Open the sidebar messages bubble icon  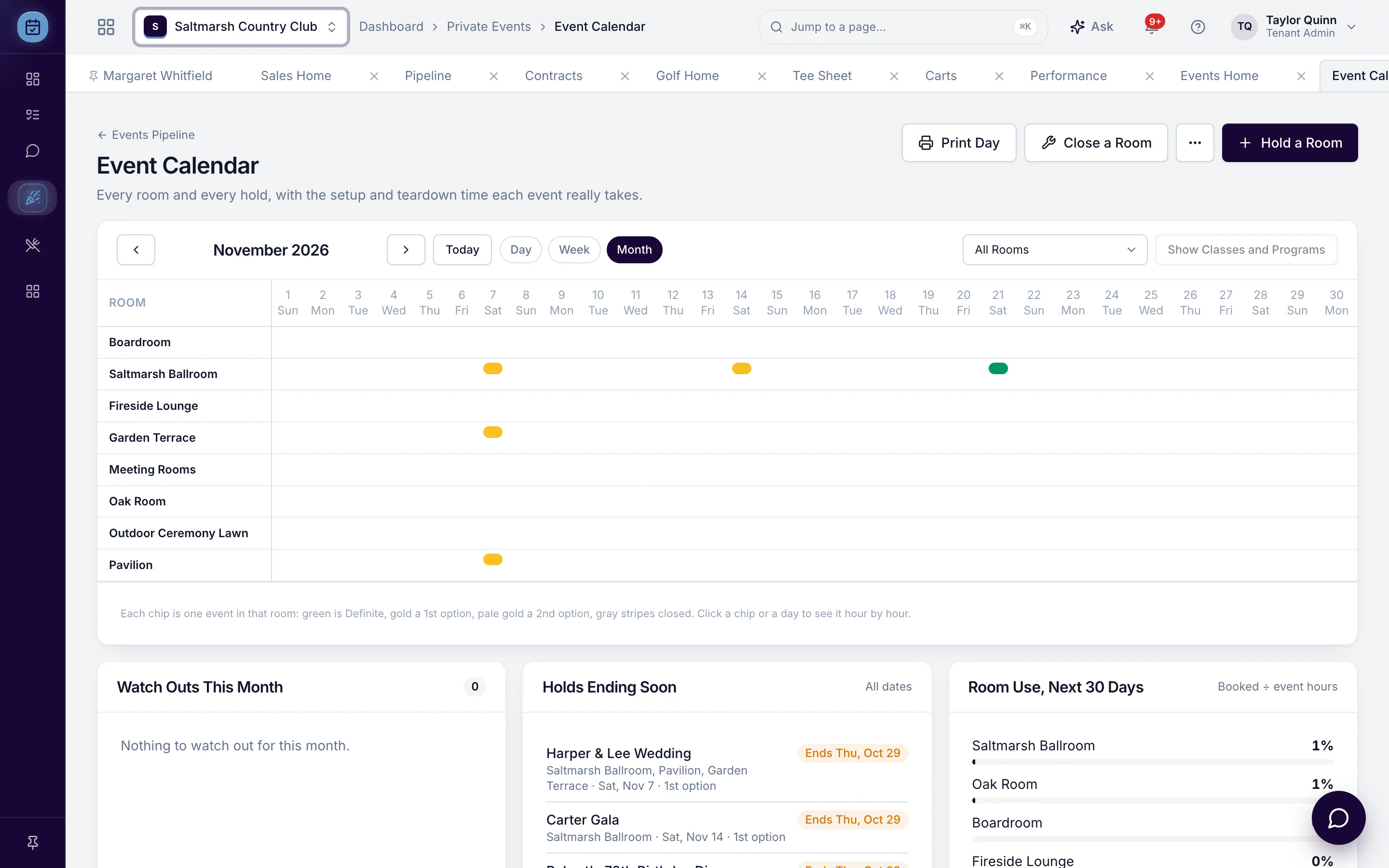33,151
